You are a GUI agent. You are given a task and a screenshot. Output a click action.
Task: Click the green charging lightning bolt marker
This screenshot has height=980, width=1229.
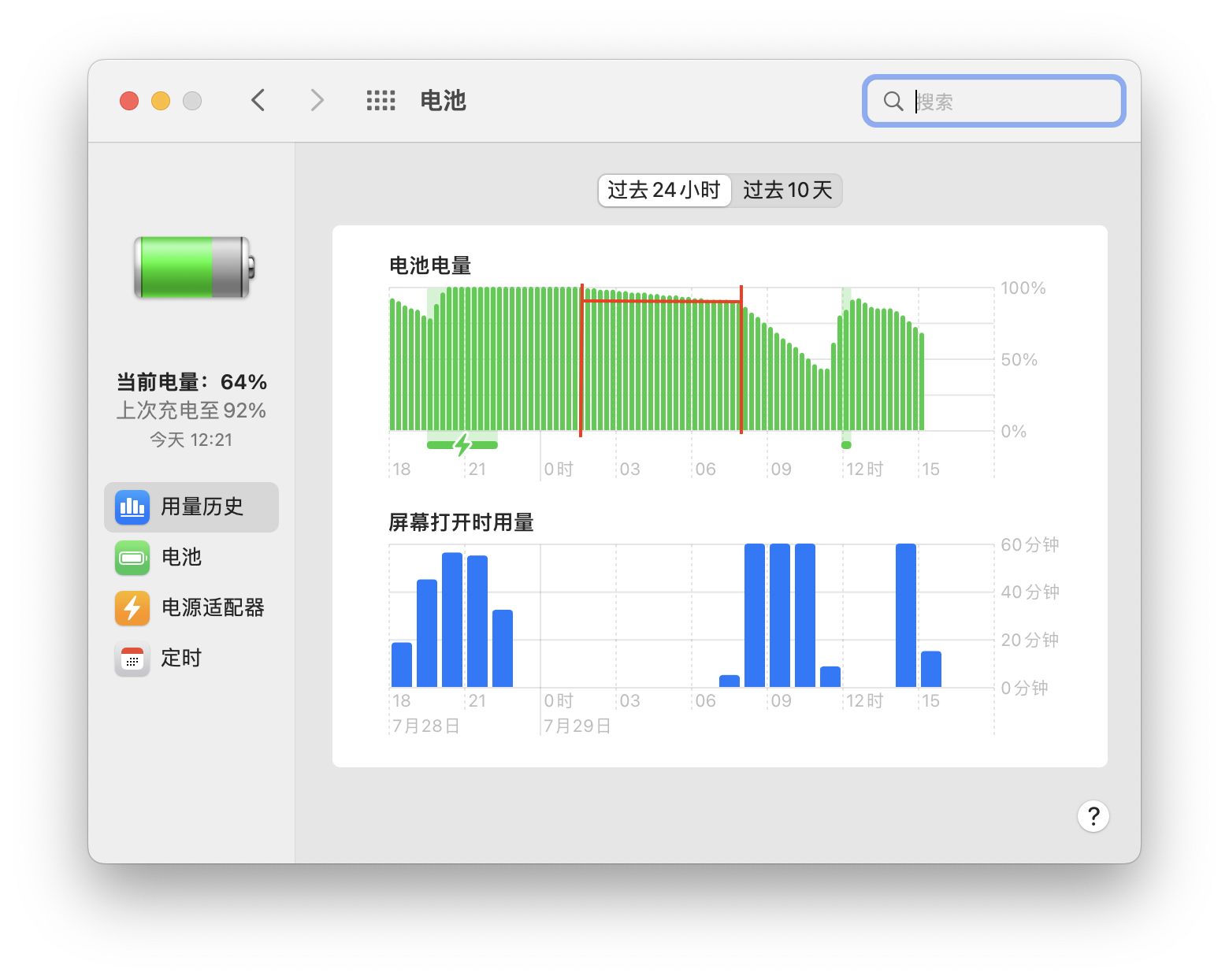pyautogui.click(x=462, y=445)
